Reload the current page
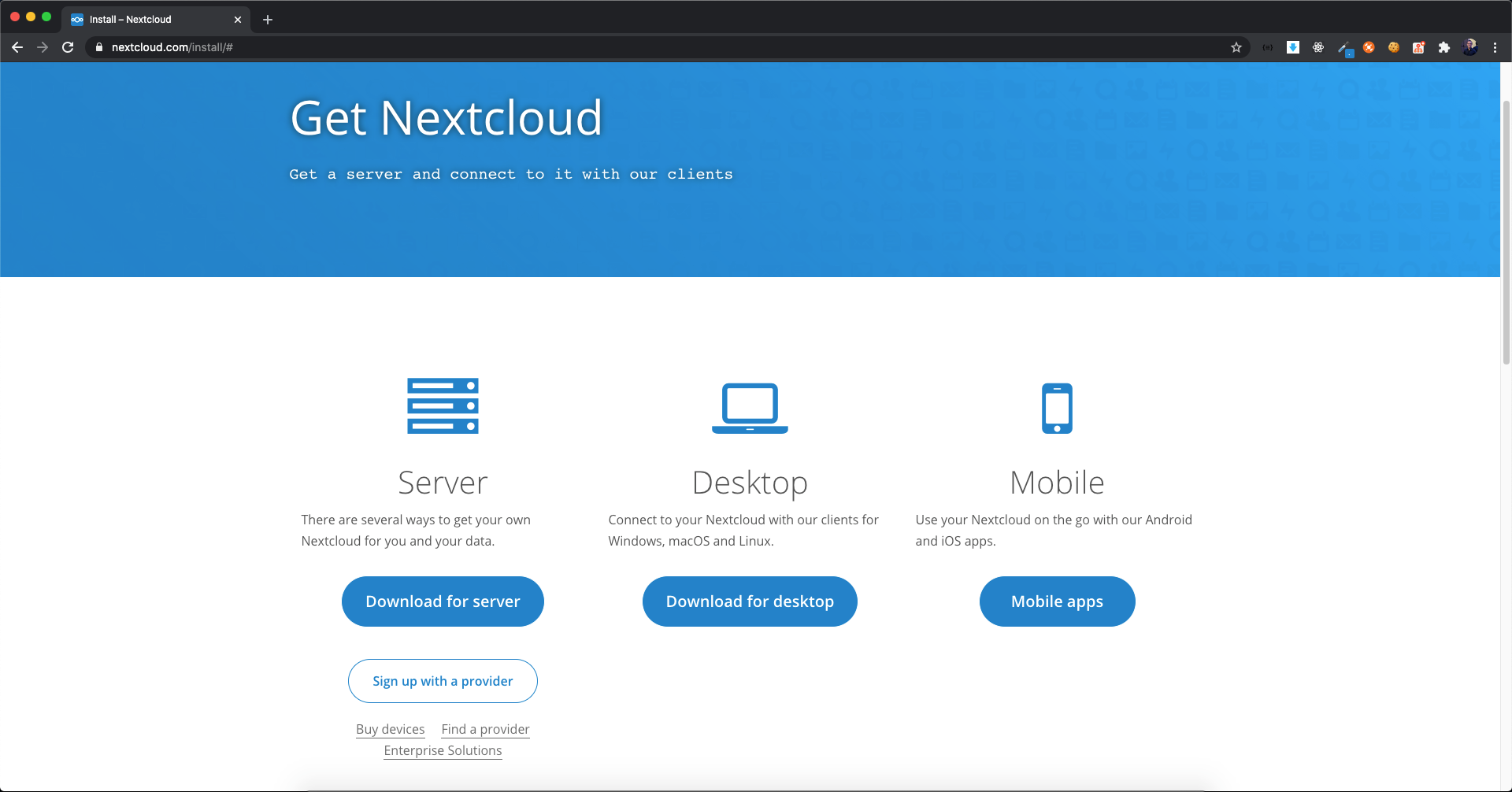Screen dimensions: 1512x792 pyautogui.click(x=68, y=47)
